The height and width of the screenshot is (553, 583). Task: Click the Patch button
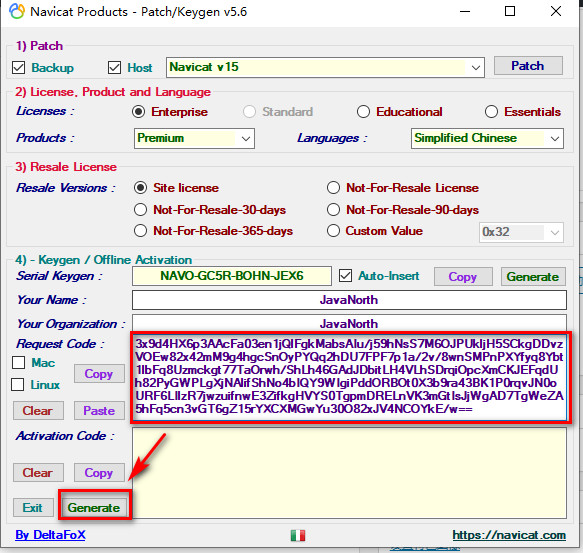(x=528, y=66)
